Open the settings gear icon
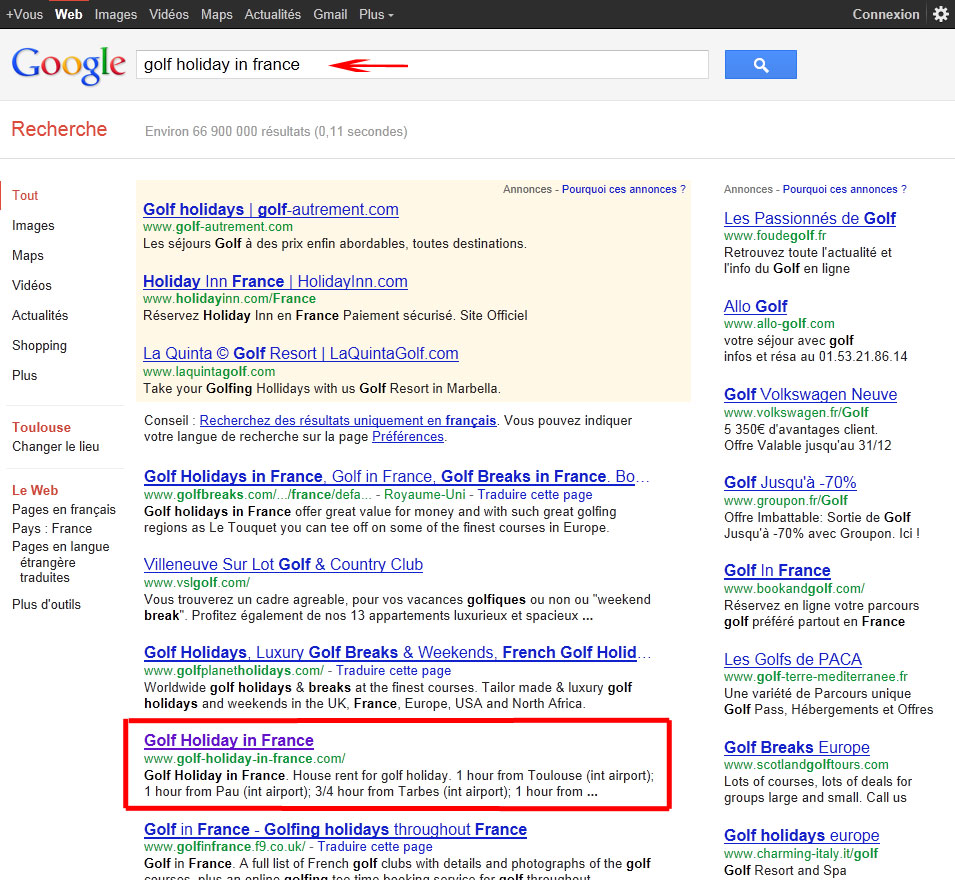 coord(940,14)
